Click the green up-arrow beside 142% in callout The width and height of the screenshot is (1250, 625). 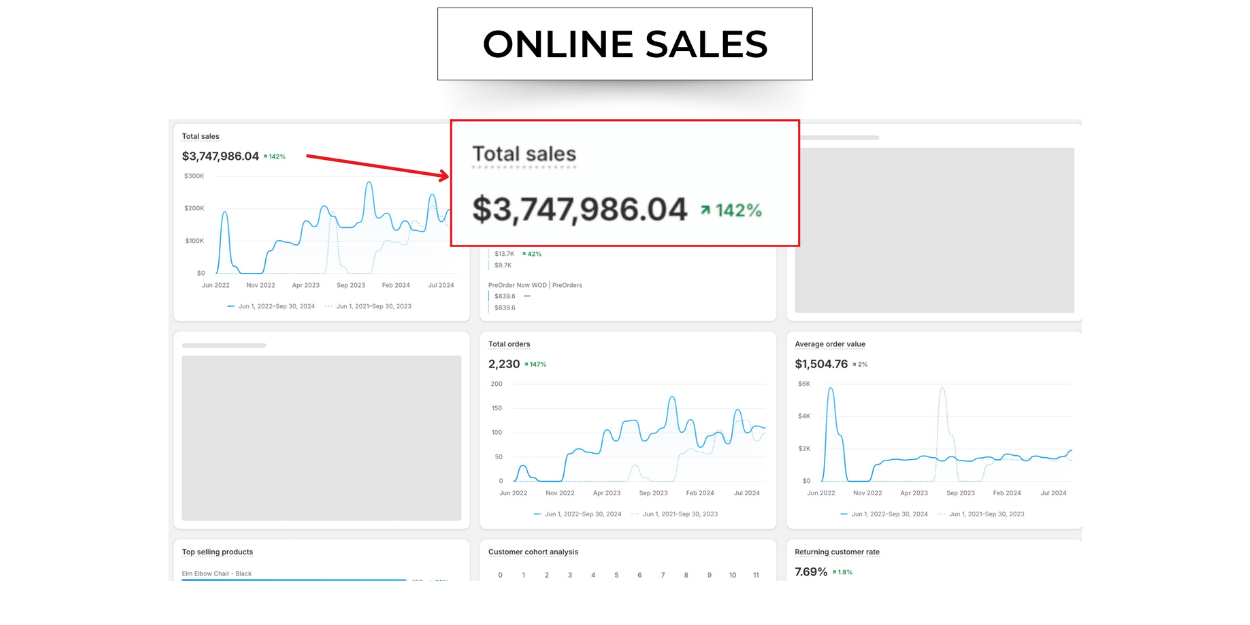(x=705, y=210)
